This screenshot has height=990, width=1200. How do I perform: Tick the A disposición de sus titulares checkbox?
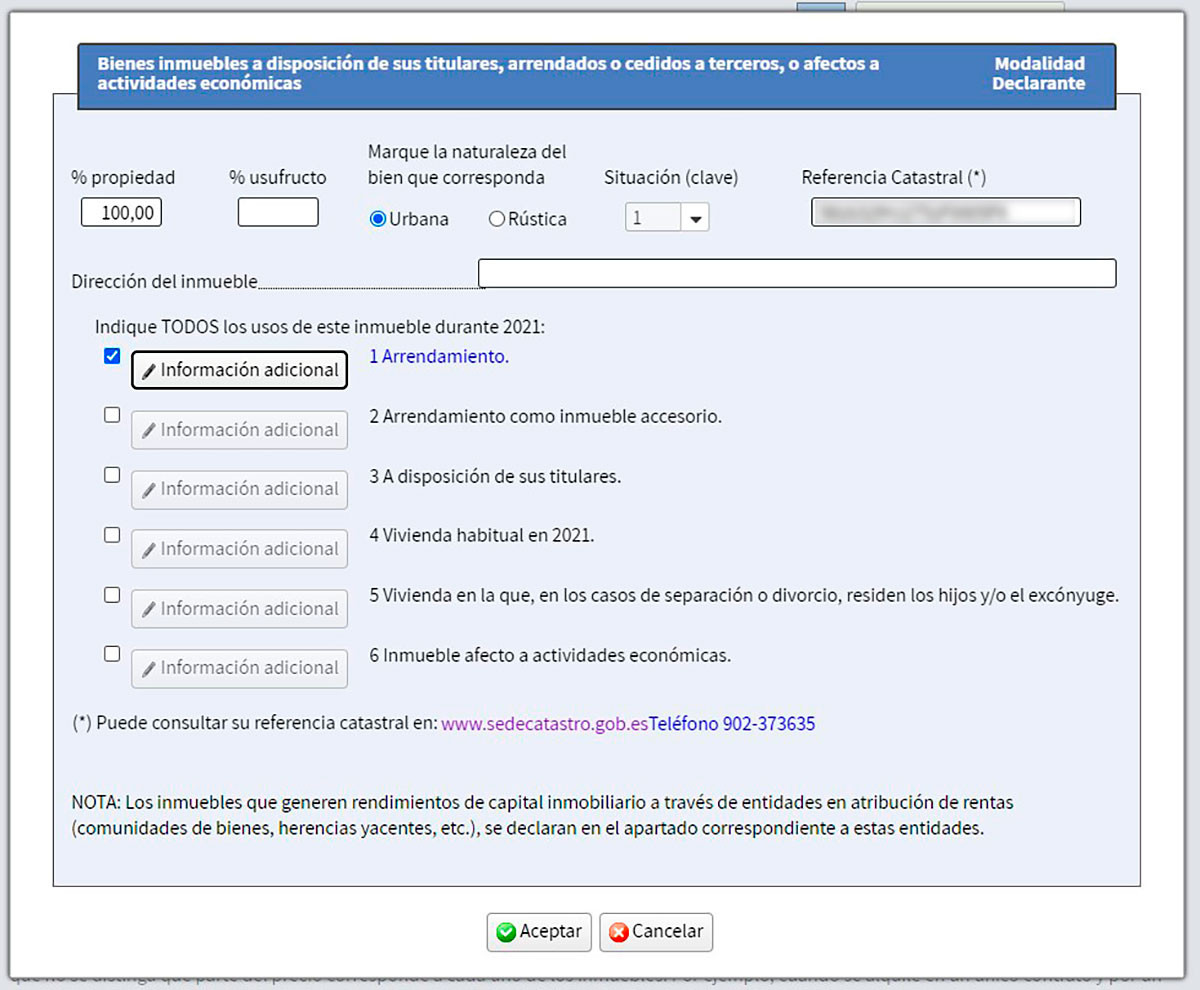112,475
